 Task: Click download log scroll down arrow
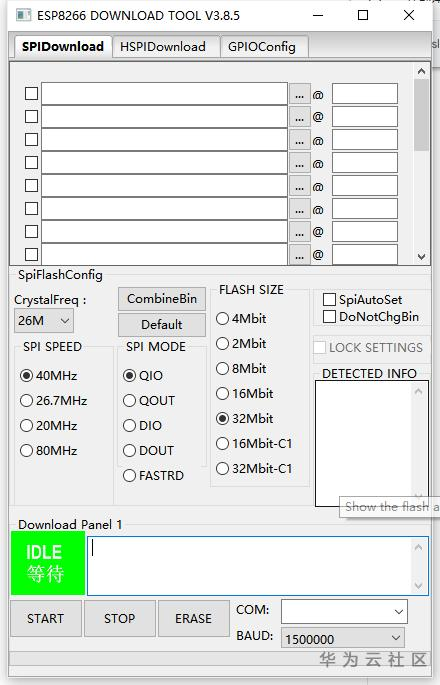[418, 585]
